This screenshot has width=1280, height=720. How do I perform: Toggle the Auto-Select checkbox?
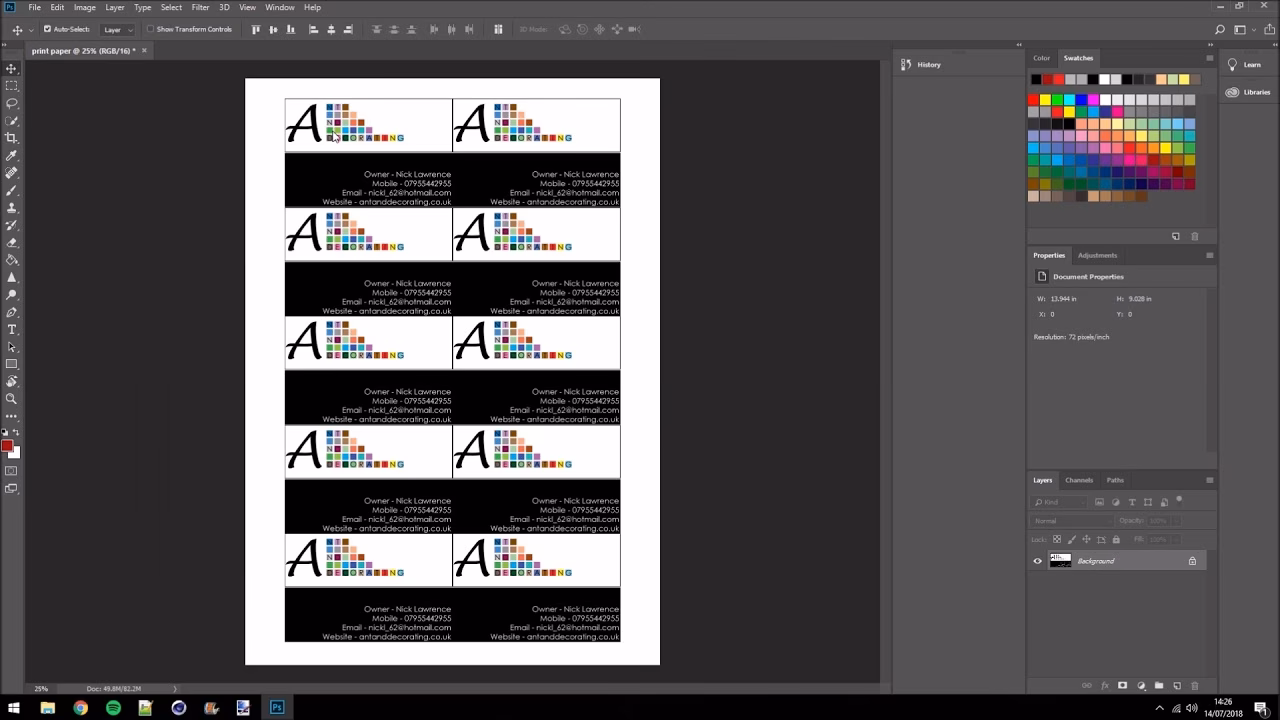pyautogui.click(x=46, y=29)
